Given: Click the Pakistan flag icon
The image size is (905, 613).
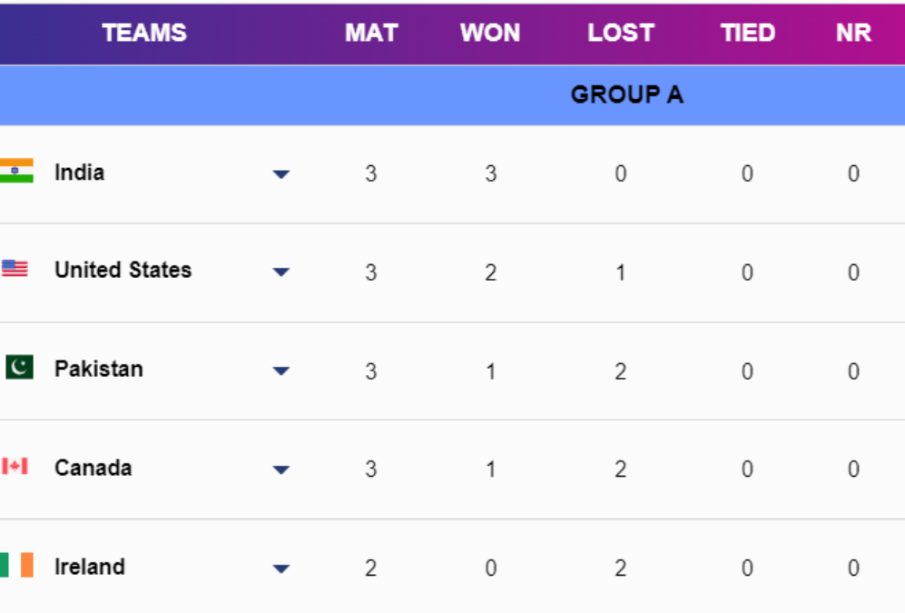Looking at the screenshot, I should pos(19,368).
